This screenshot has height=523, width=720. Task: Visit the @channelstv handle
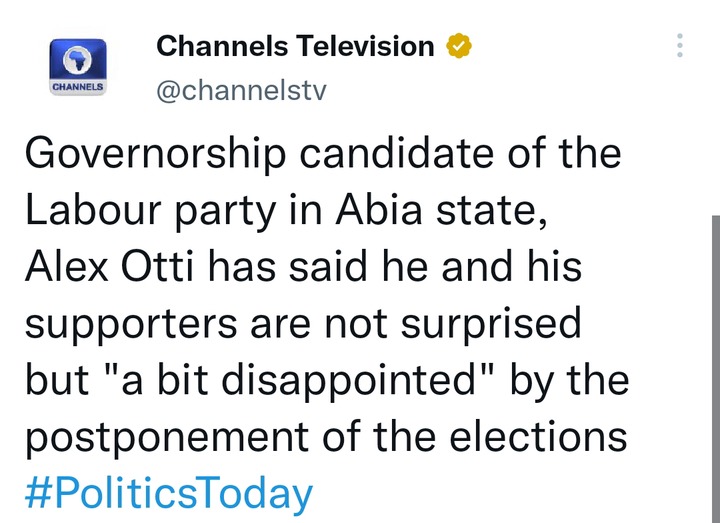point(242,90)
